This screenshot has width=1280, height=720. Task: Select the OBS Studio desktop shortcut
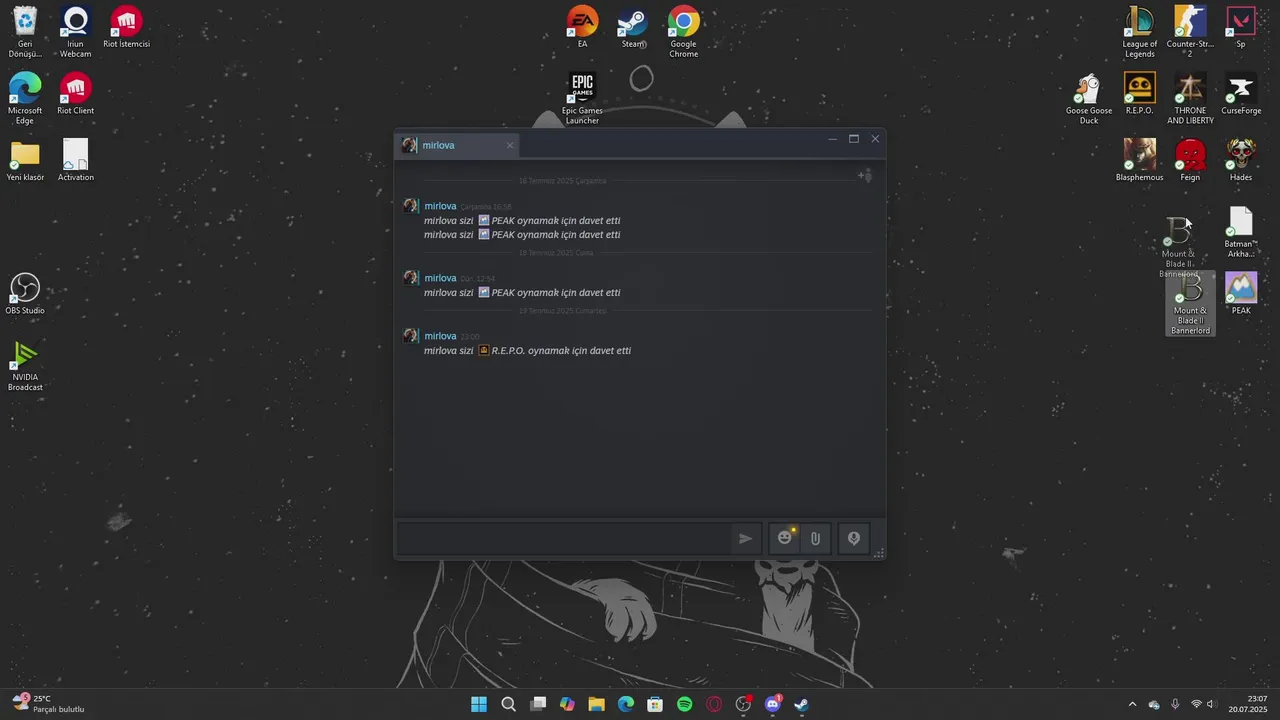tap(25, 293)
